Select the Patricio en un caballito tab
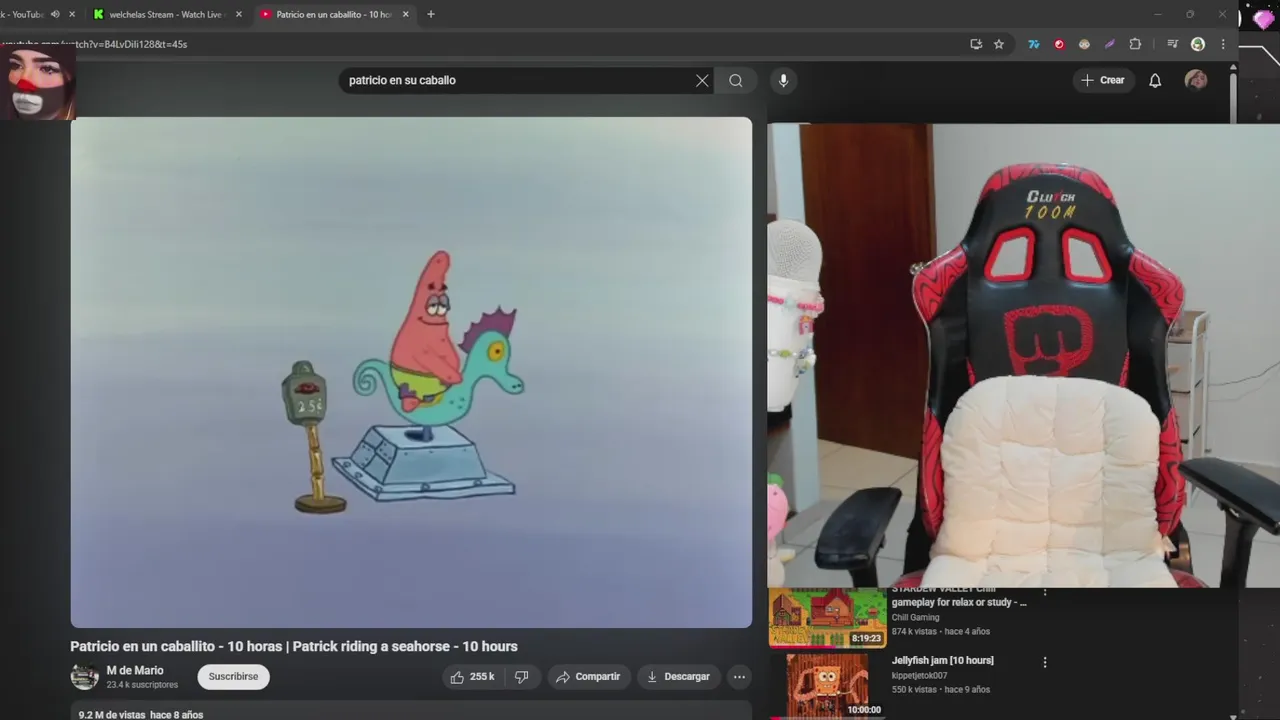Viewport: 1280px width, 720px height. pyautogui.click(x=333, y=14)
